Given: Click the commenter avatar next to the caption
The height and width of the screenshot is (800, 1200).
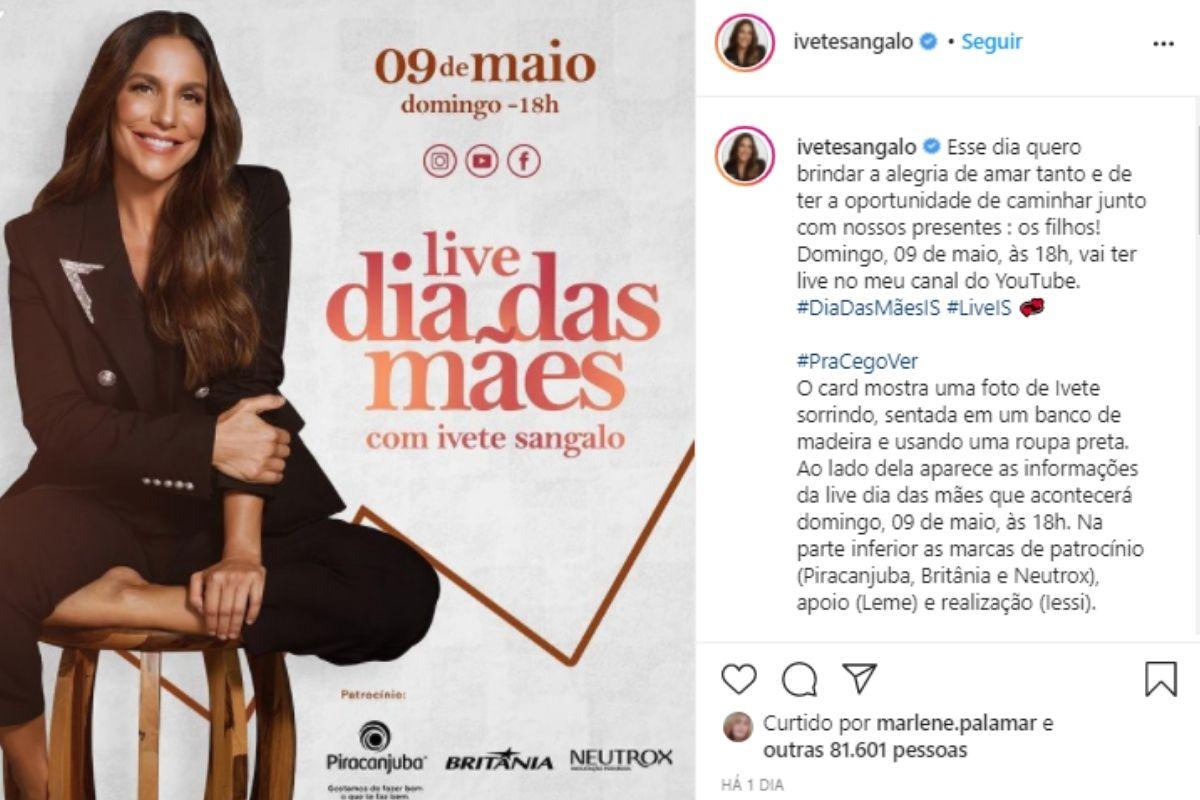Looking at the screenshot, I should click(744, 155).
